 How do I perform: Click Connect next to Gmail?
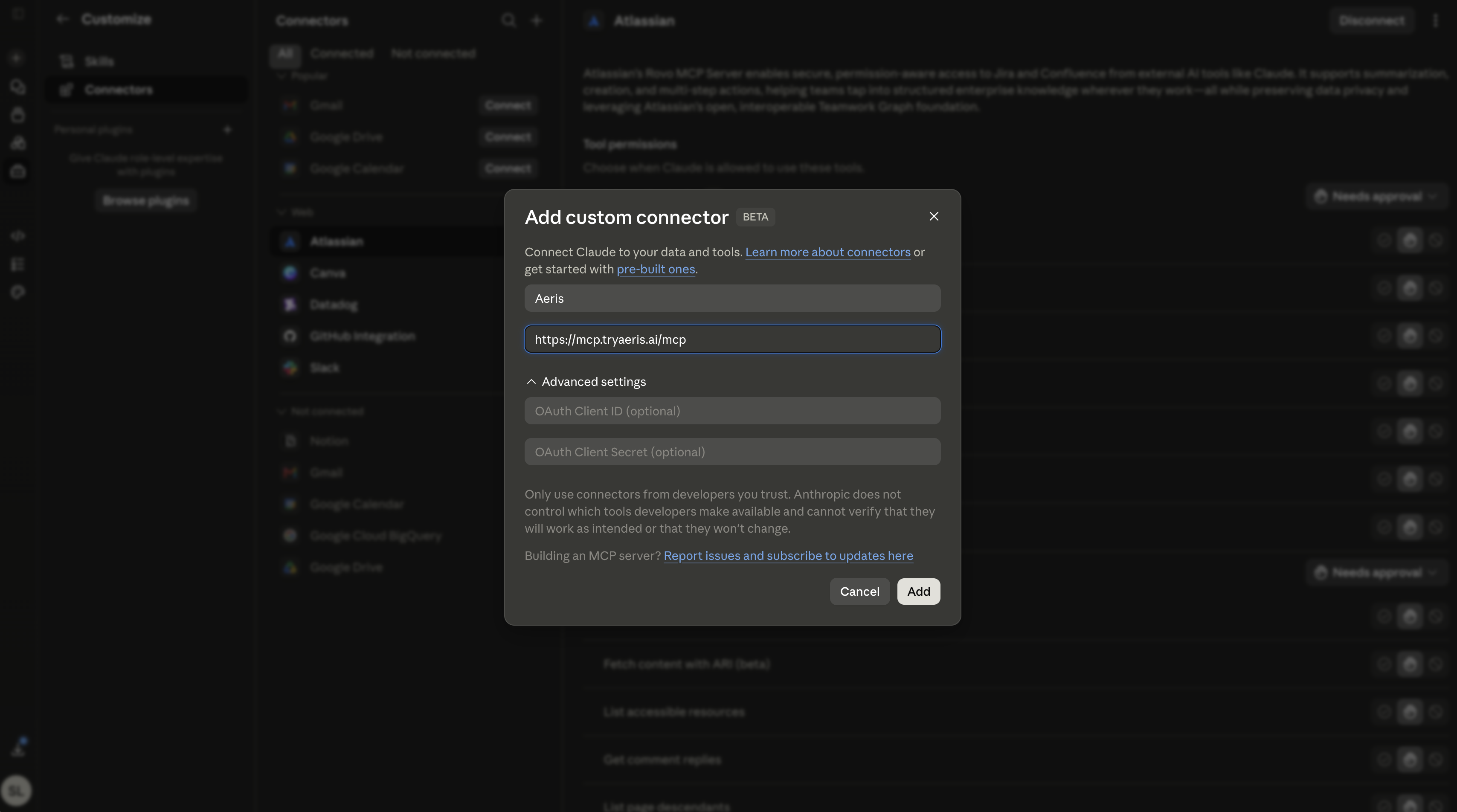[x=508, y=105]
